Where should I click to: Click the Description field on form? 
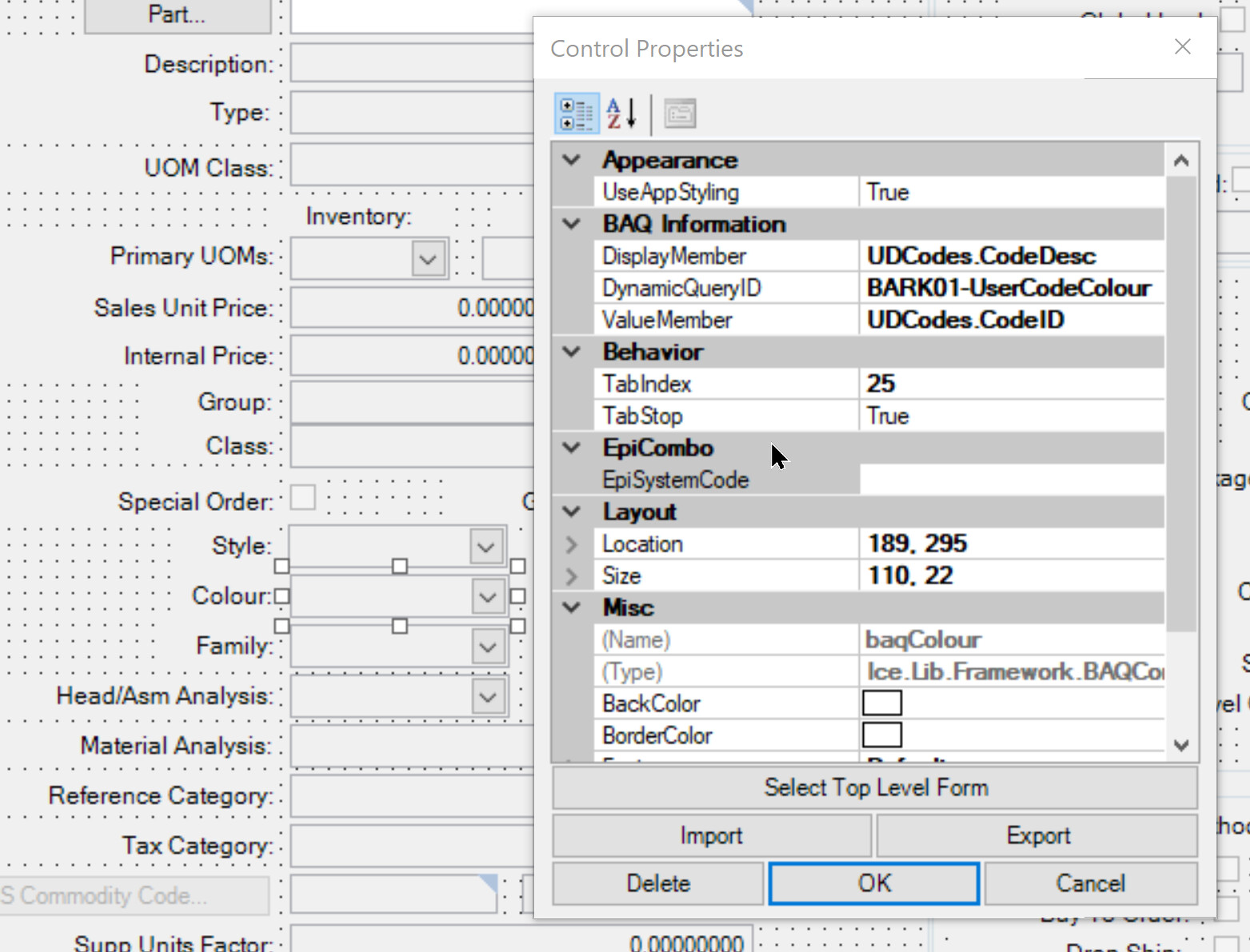tap(412, 63)
